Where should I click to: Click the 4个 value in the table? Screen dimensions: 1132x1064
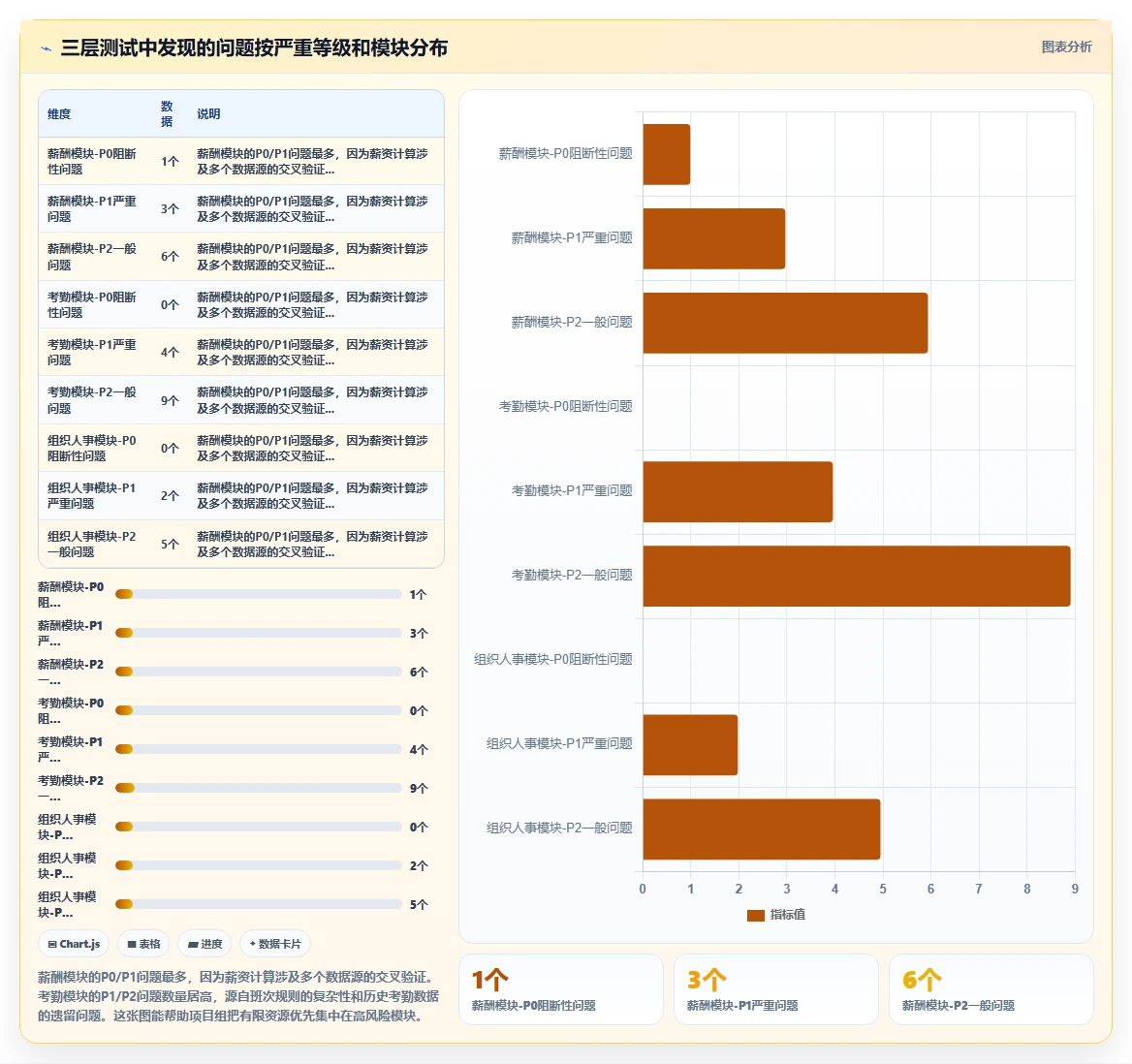170,353
